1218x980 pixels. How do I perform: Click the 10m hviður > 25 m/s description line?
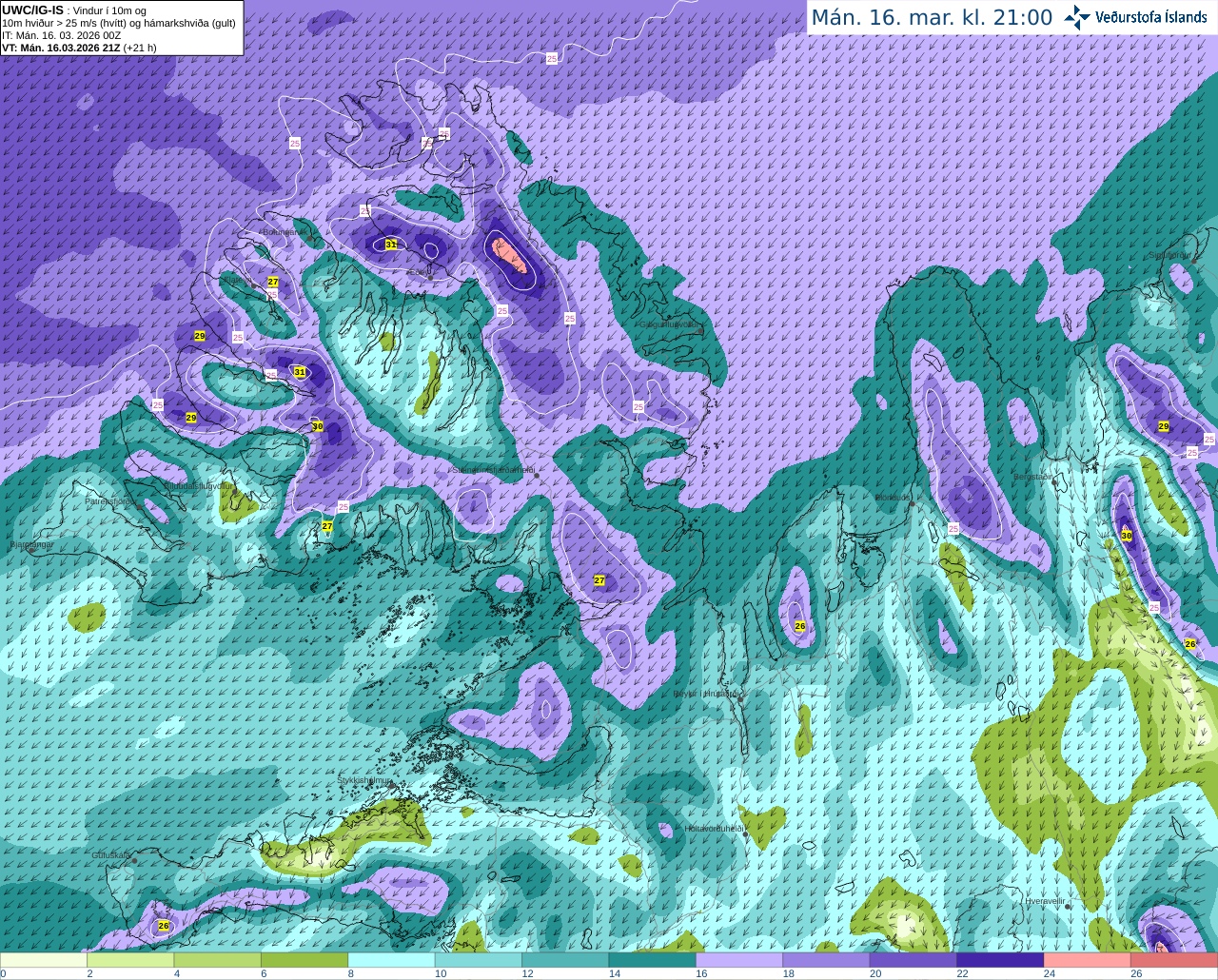(119, 23)
